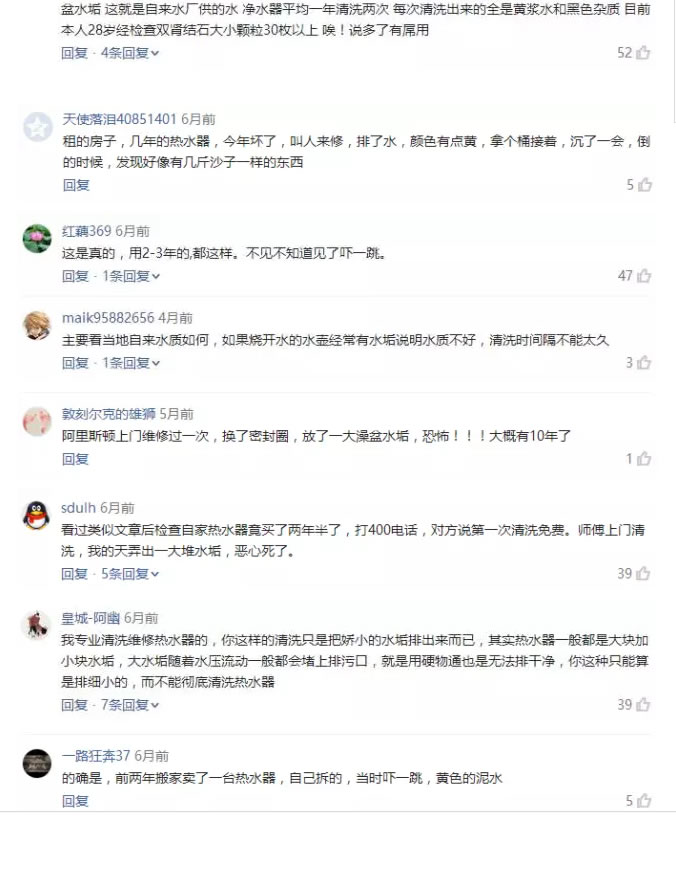Like 一路狂奔37's comment thumbs-up
The height and width of the screenshot is (881, 676).
click(x=644, y=801)
